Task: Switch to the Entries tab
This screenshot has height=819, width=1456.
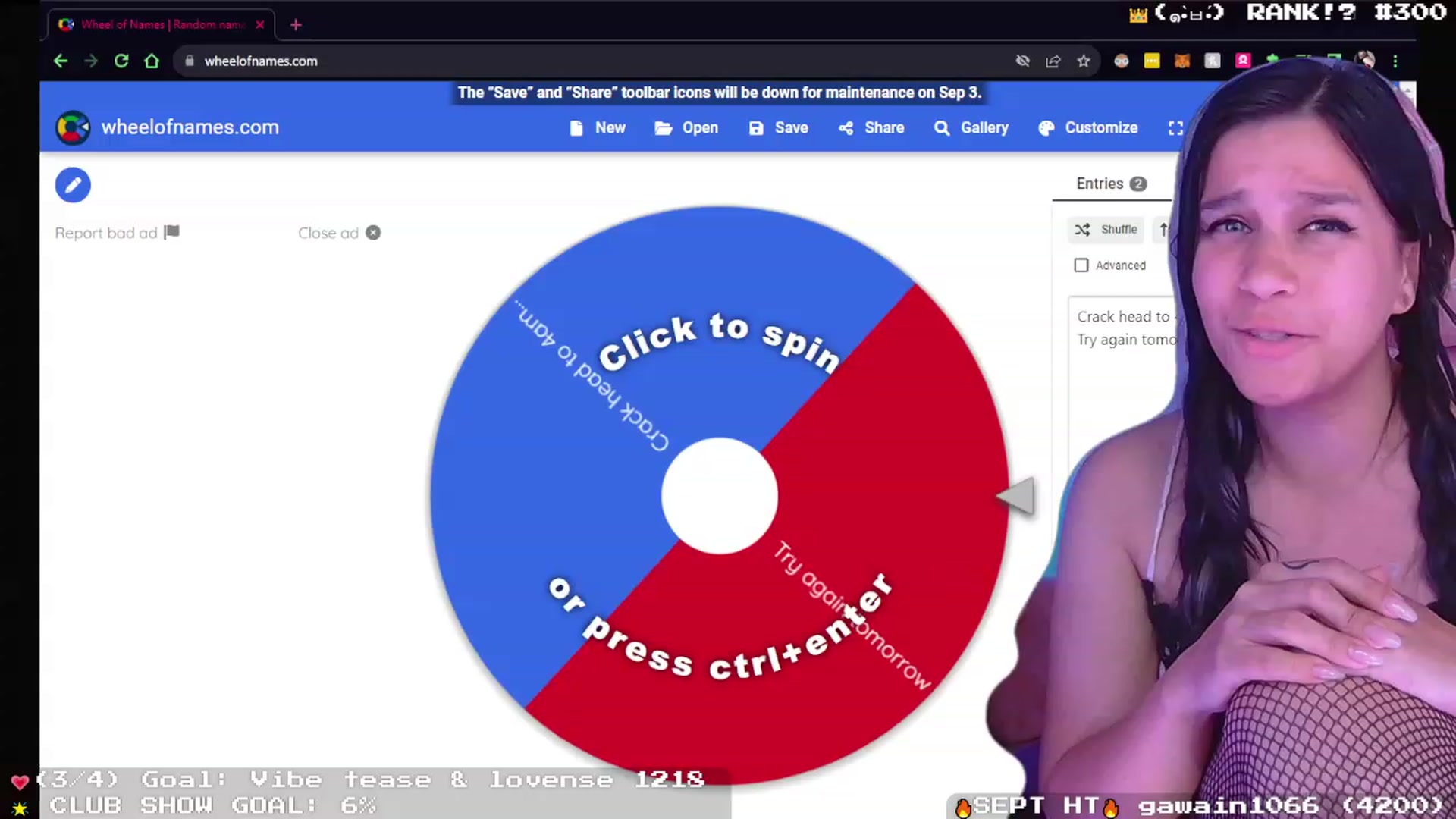Action: 1111,184
